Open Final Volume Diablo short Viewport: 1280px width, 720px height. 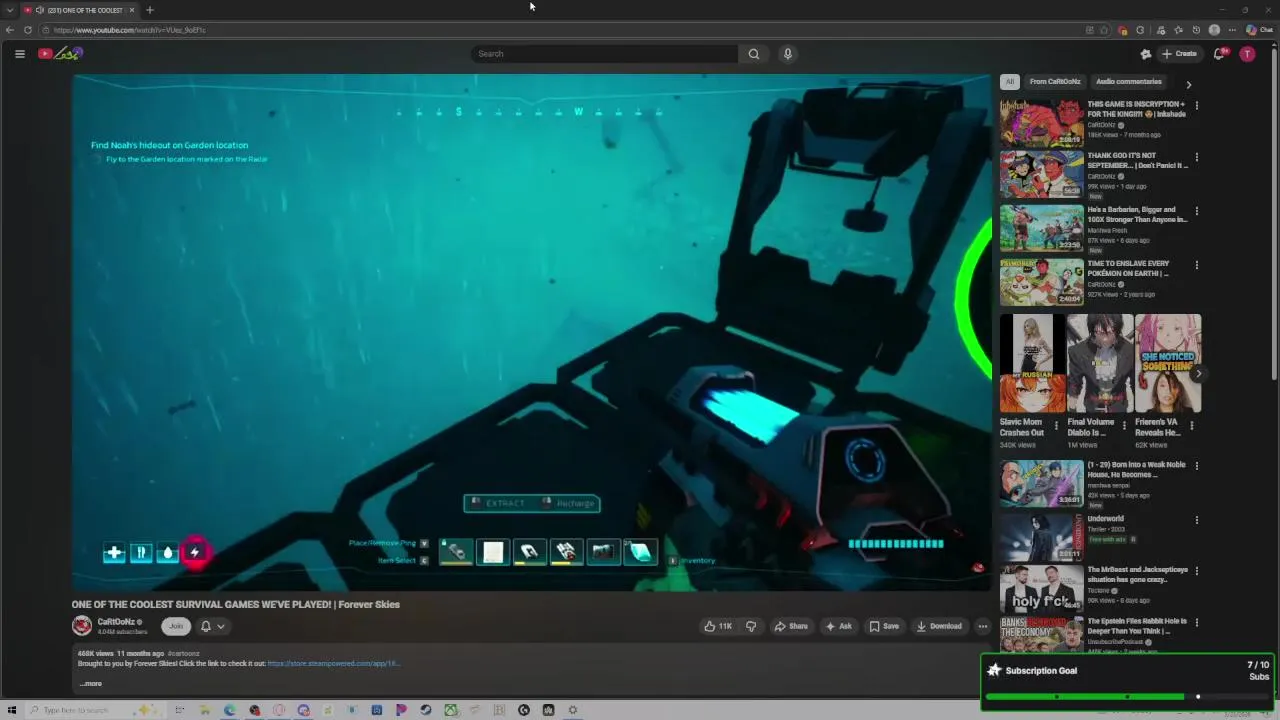coord(1100,363)
